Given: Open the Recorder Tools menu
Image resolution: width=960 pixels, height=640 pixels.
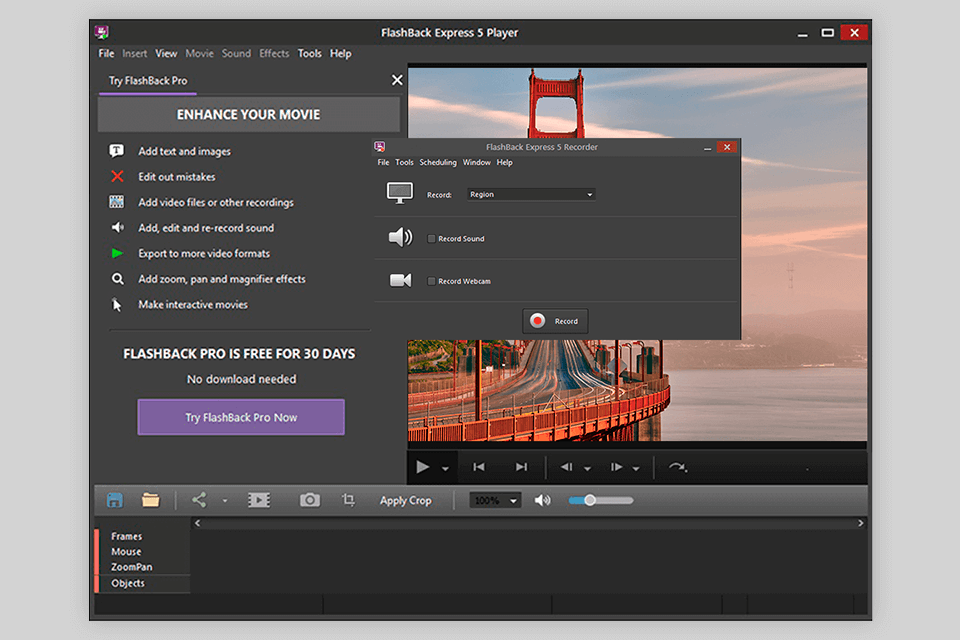Looking at the screenshot, I should [404, 162].
